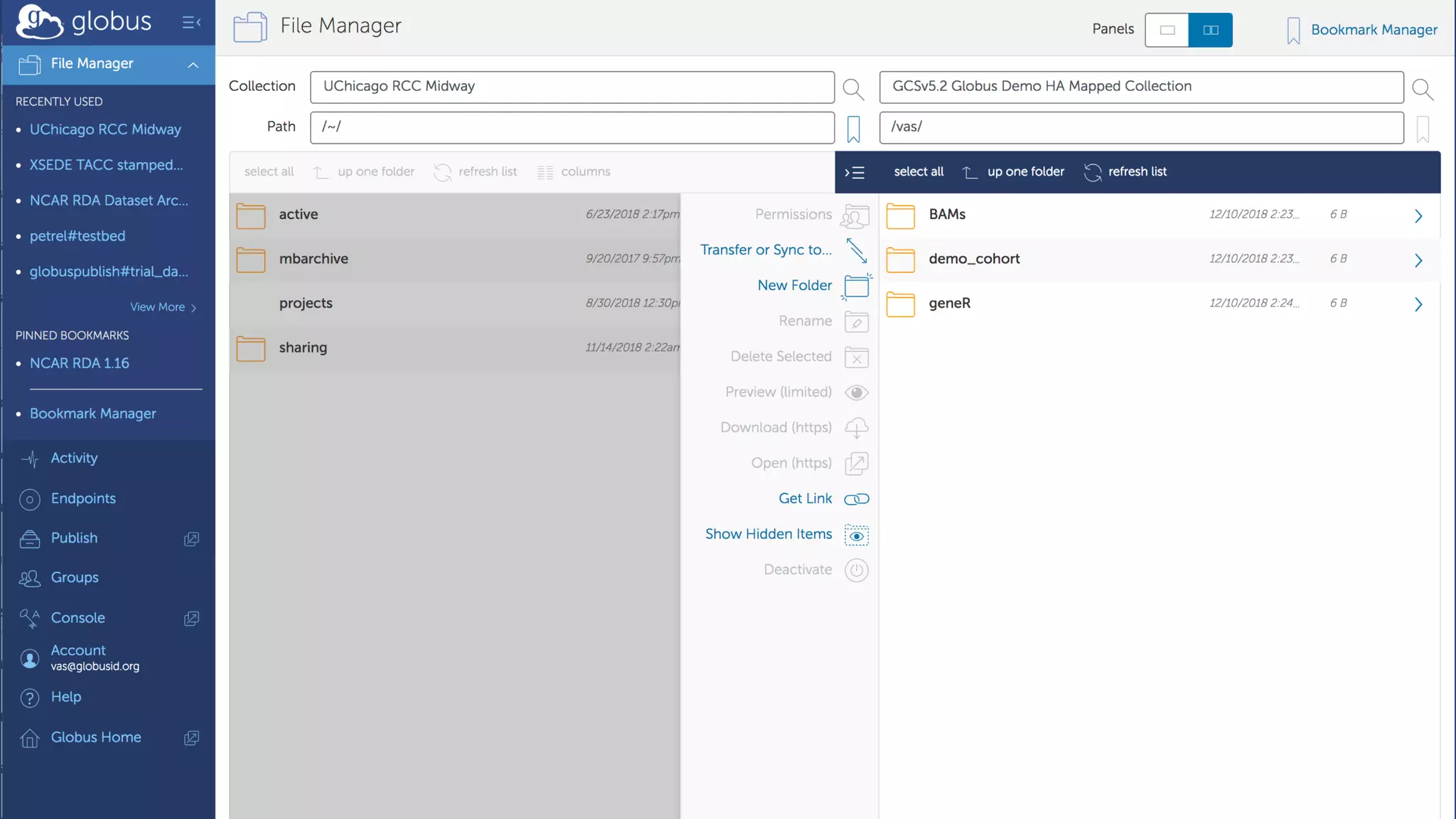
Task: Click the right panel search magnifier icon
Action: pos(1422,89)
